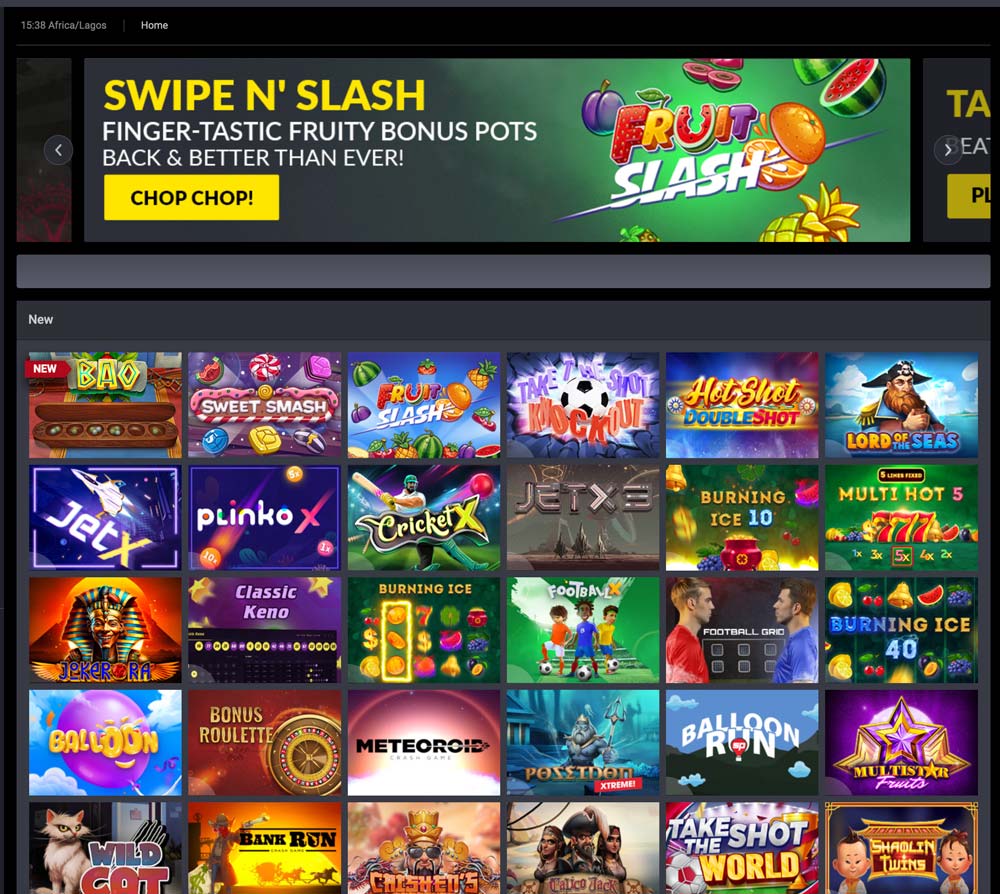Screen dimensions: 1000x894
Task: Open the Classic Keno game
Action: pos(265,630)
